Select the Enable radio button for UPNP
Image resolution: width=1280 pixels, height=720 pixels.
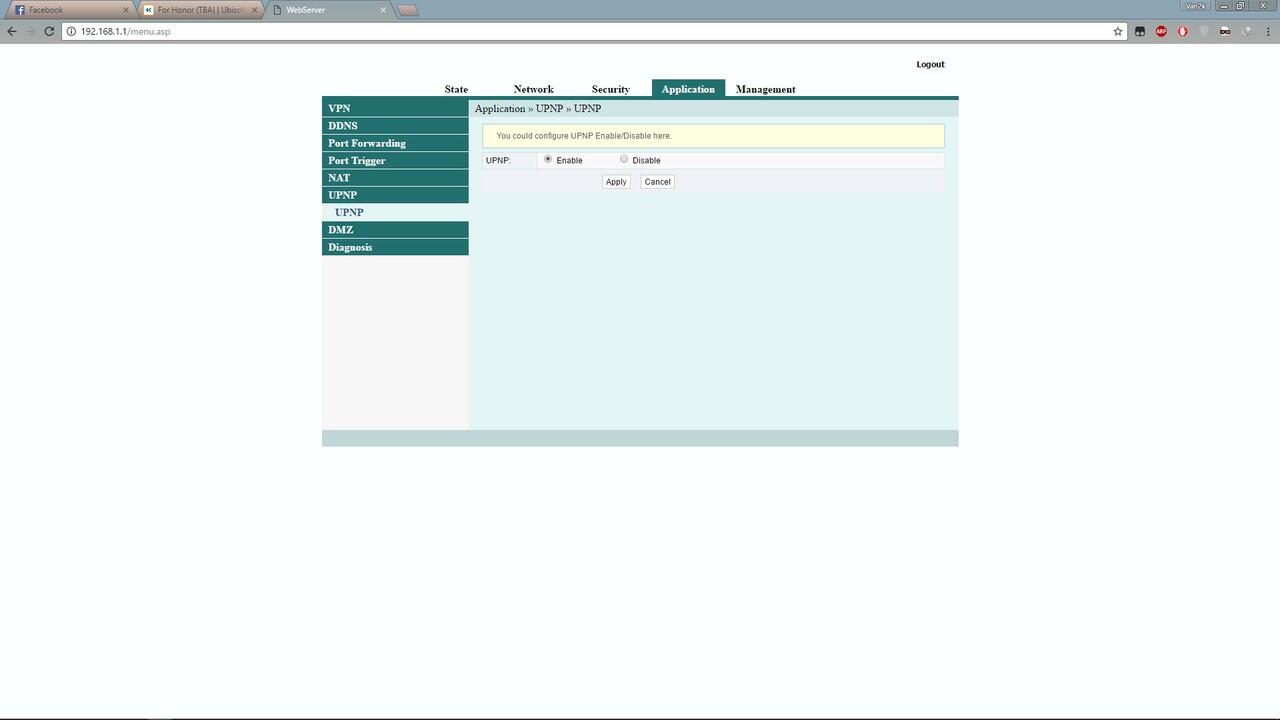[x=548, y=159]
